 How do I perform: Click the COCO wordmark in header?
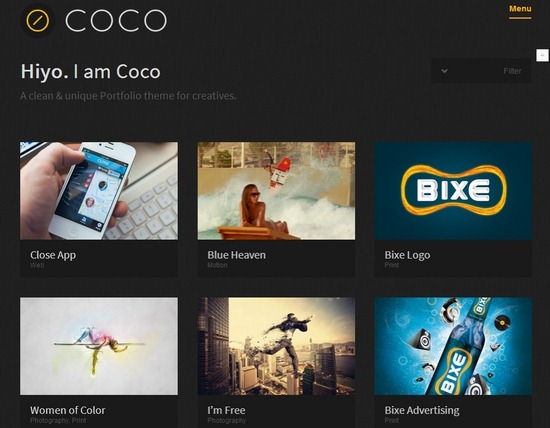click(x=116, y=21)
